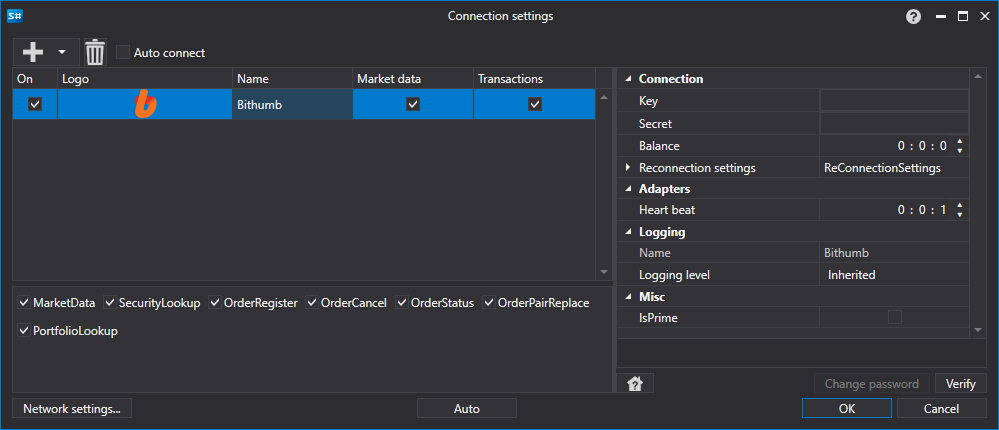Select the Logging level property label
The image size is (999, 430).
click(x=674, y=275)
